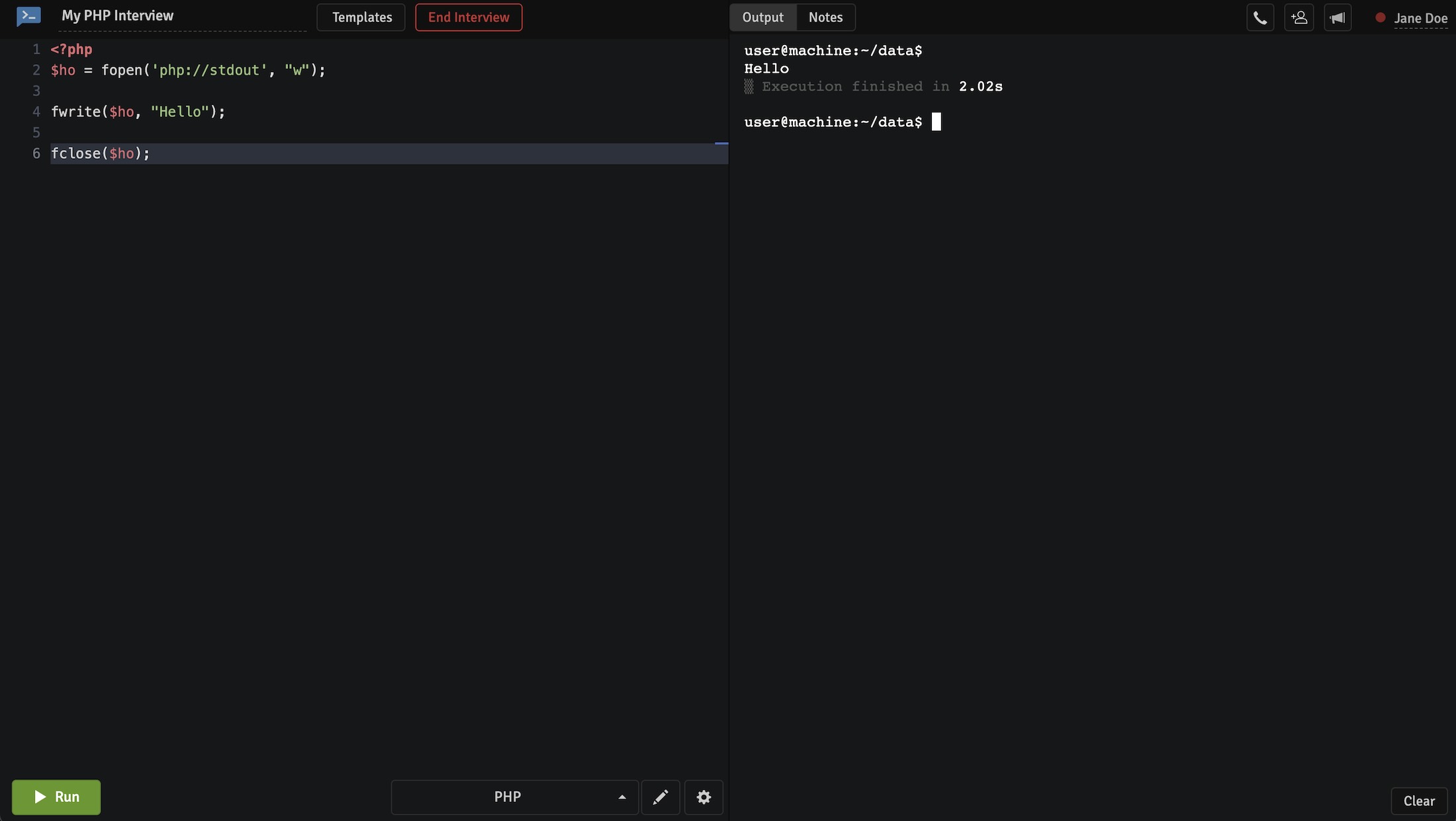Screen dimensions: 1456x821
Task: Select the Output tab
Action: tap(762, 17)
